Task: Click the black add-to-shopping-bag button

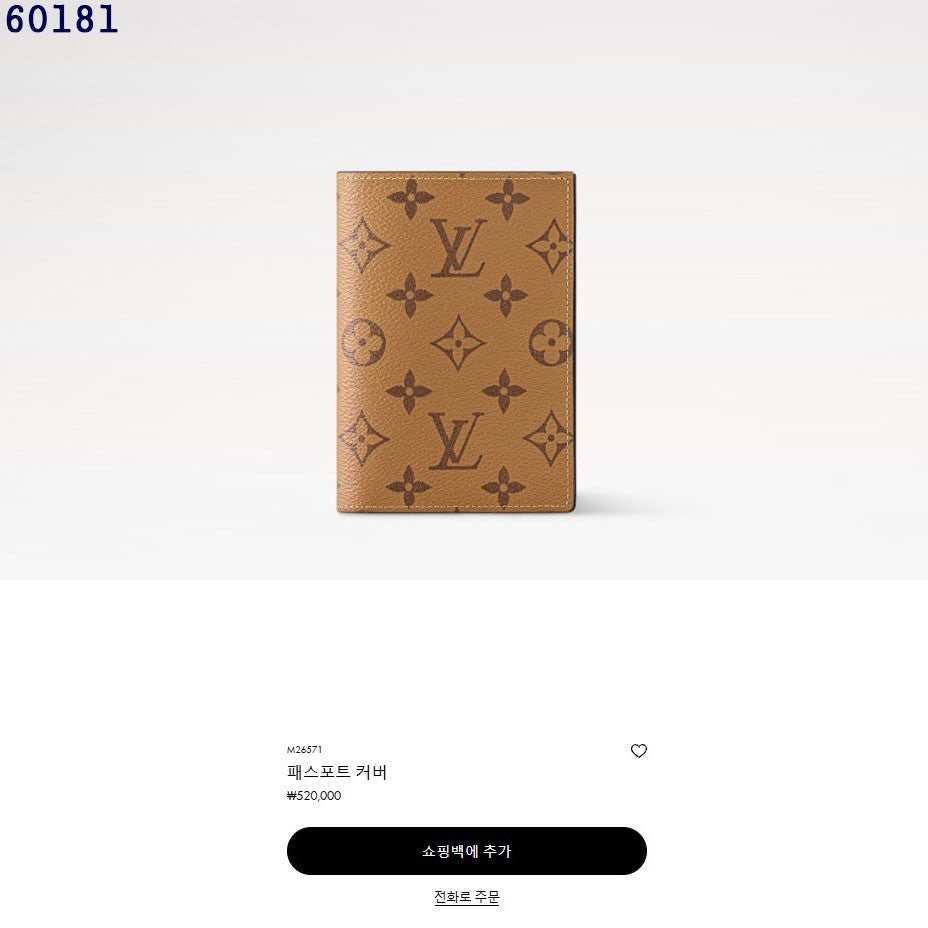Action: [x=466, y=850]
